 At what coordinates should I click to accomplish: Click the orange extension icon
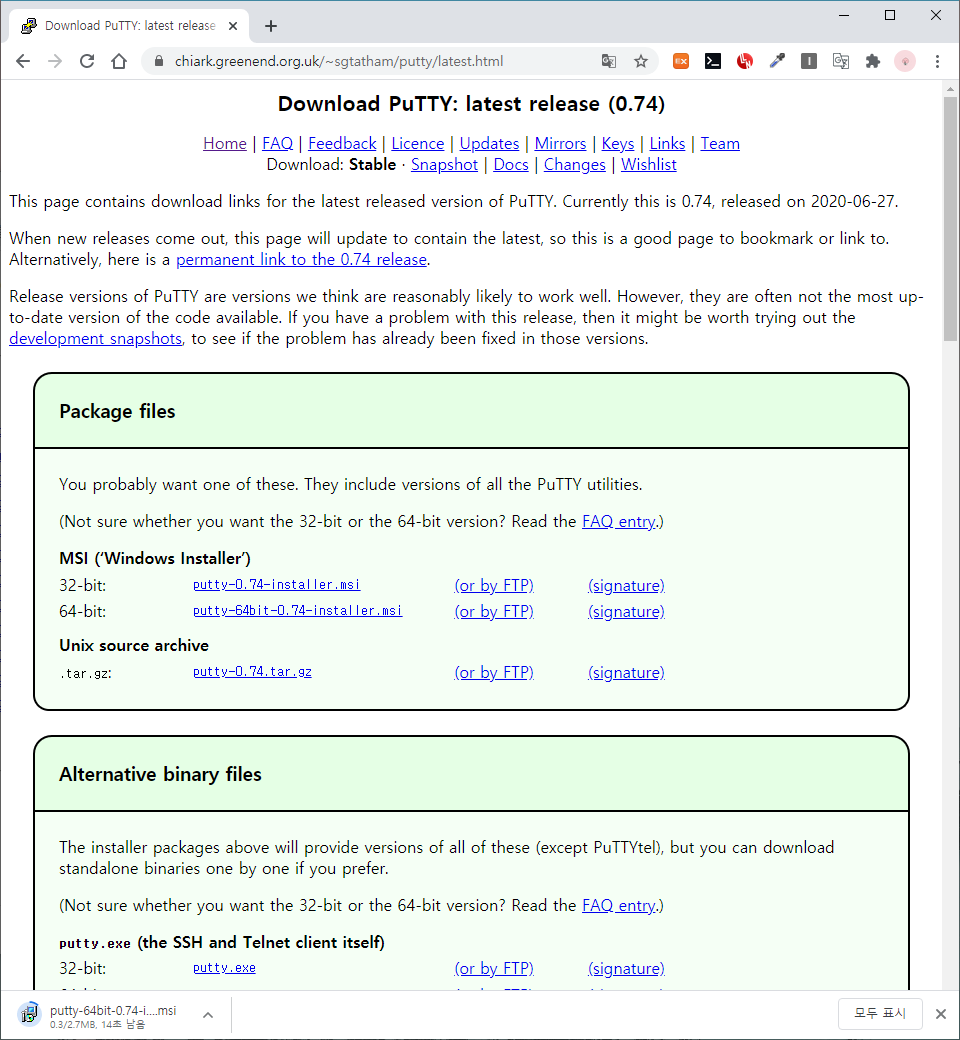681,62
